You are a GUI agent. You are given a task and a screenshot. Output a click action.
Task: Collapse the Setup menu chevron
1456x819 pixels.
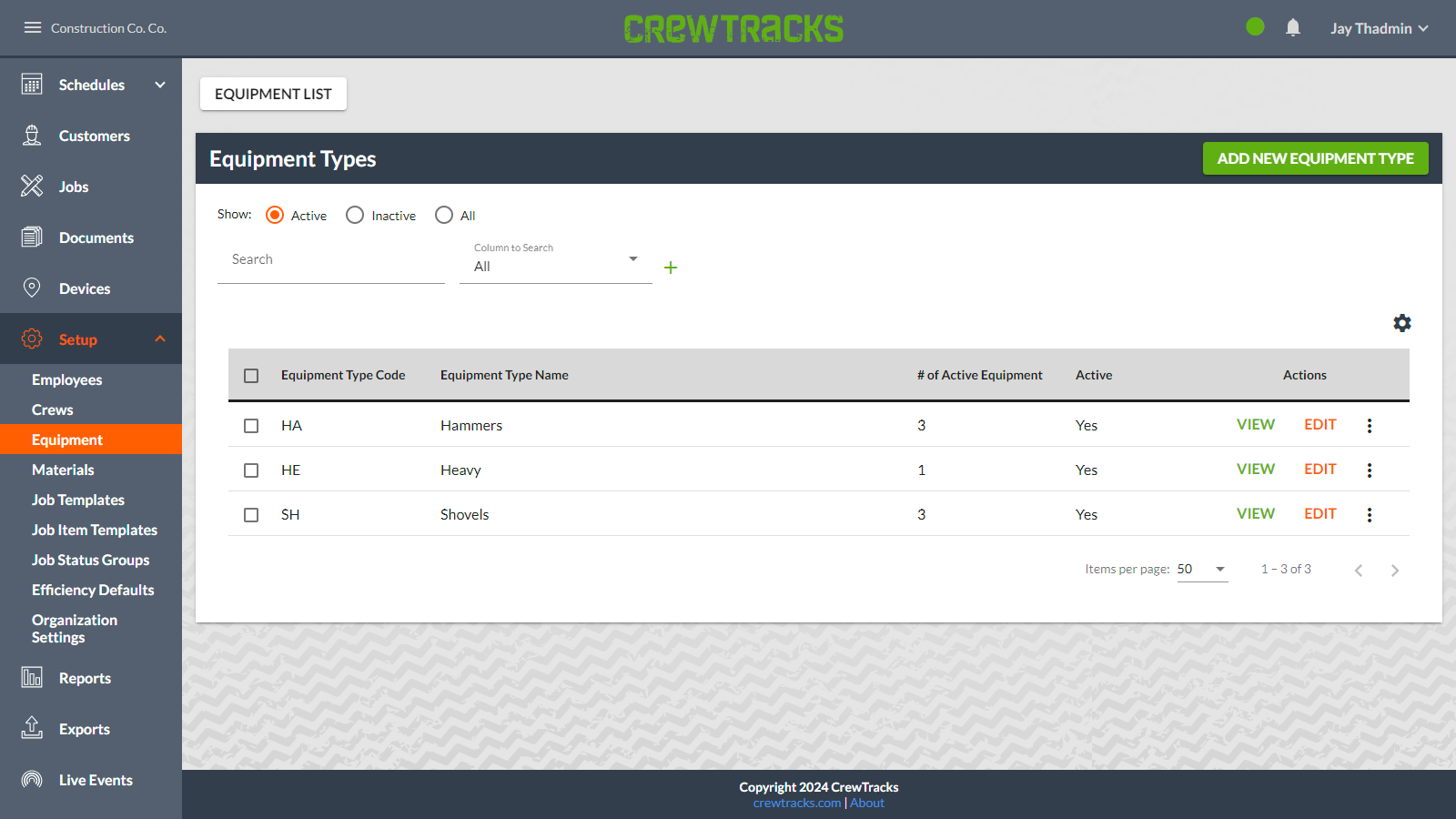point(160,339)
